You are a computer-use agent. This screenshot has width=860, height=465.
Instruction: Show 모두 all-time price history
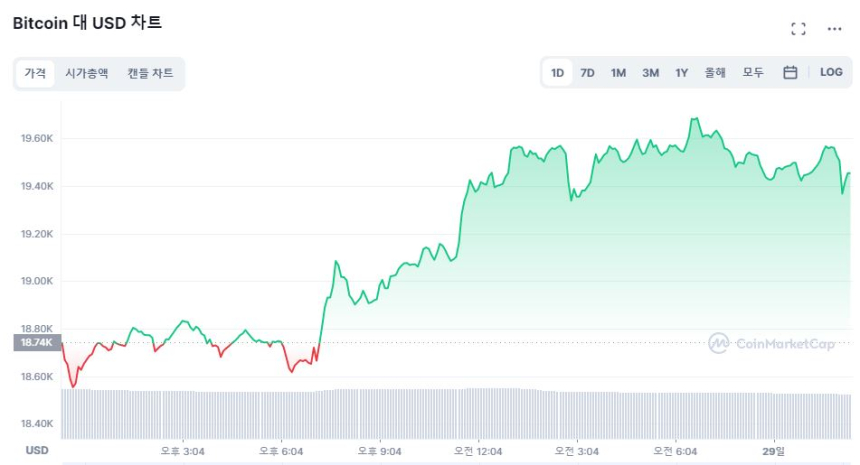[x=753, y=72]
